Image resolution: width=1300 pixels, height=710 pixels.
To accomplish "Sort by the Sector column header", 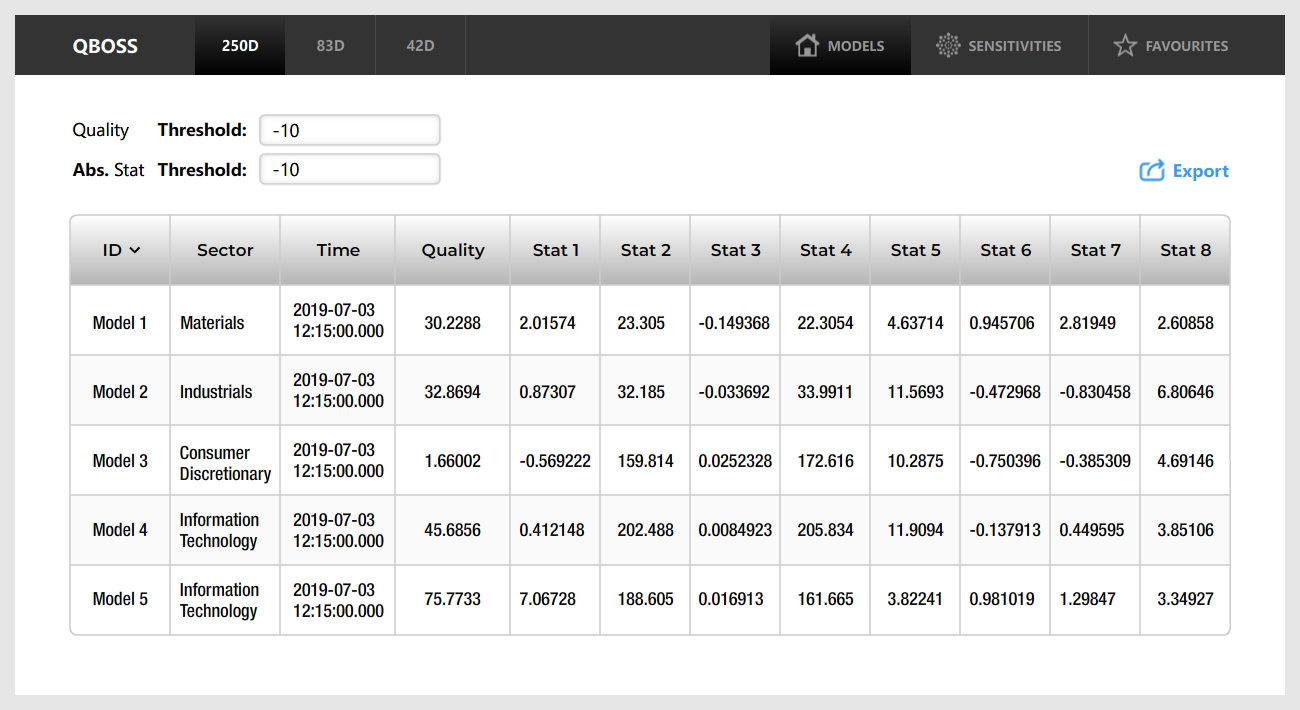I will click(225, 250).
